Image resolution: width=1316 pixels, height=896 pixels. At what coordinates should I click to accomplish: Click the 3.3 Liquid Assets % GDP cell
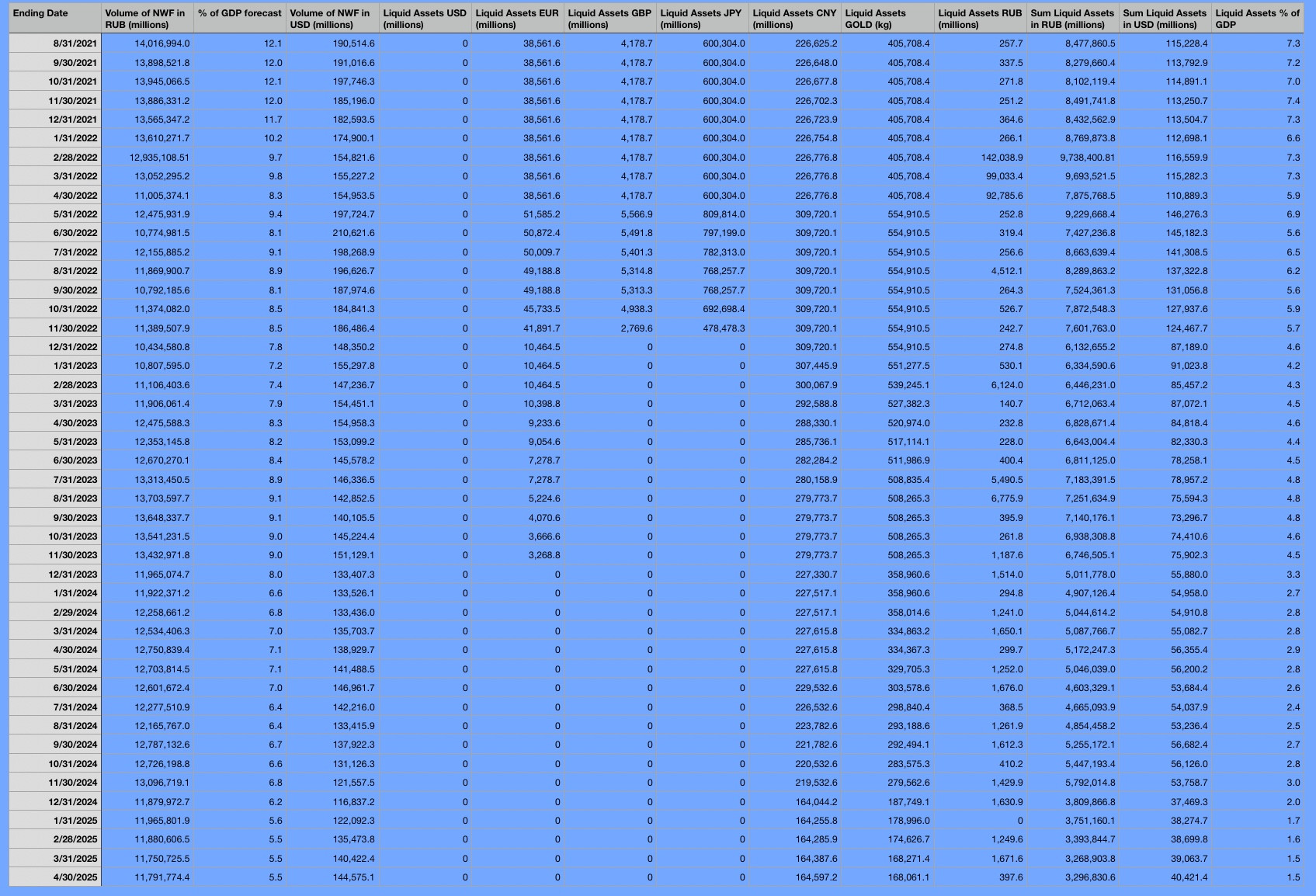1258,575
